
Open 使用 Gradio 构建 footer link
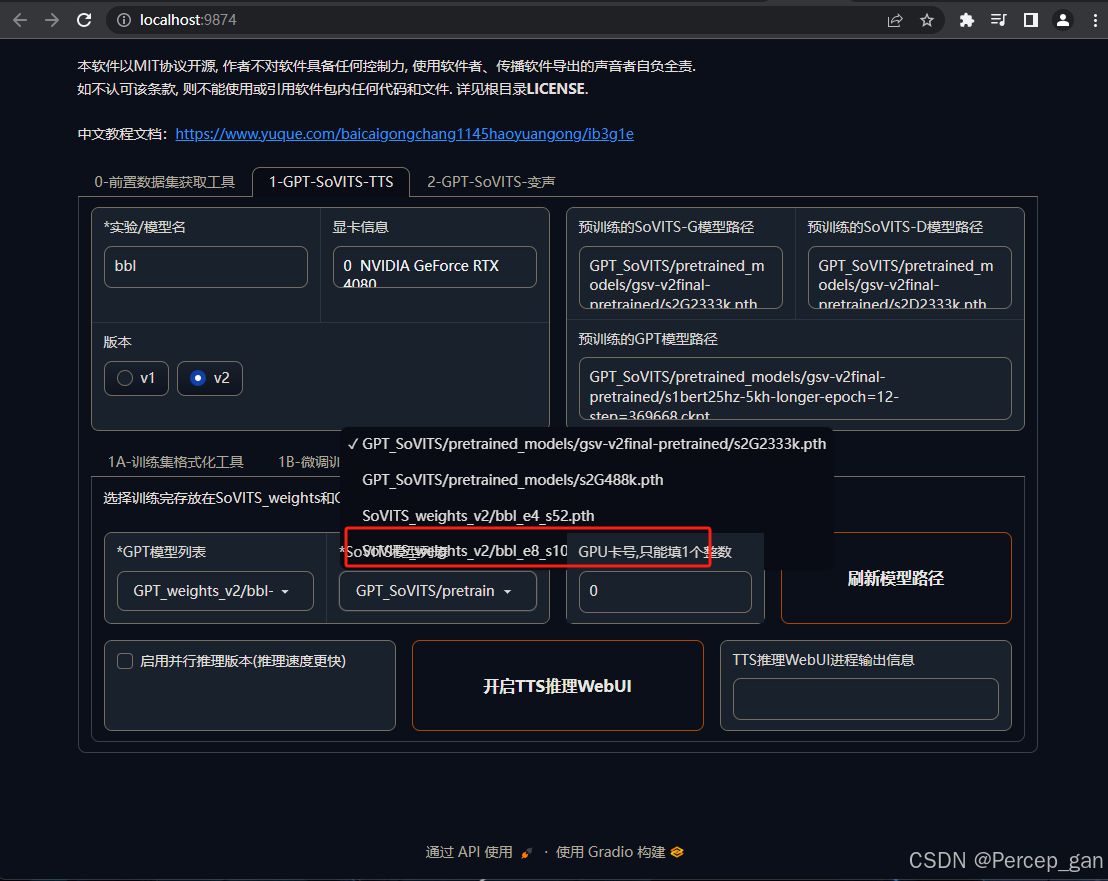point(620,852)
